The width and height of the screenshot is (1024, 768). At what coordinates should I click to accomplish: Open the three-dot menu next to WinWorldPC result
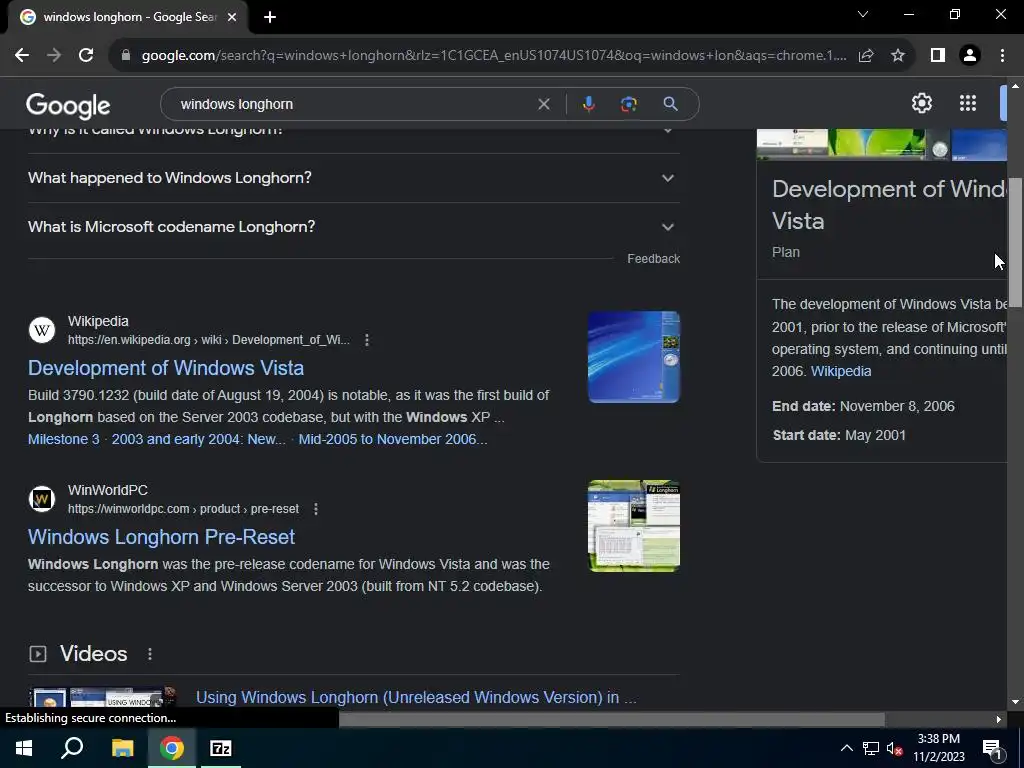(316, 509)
